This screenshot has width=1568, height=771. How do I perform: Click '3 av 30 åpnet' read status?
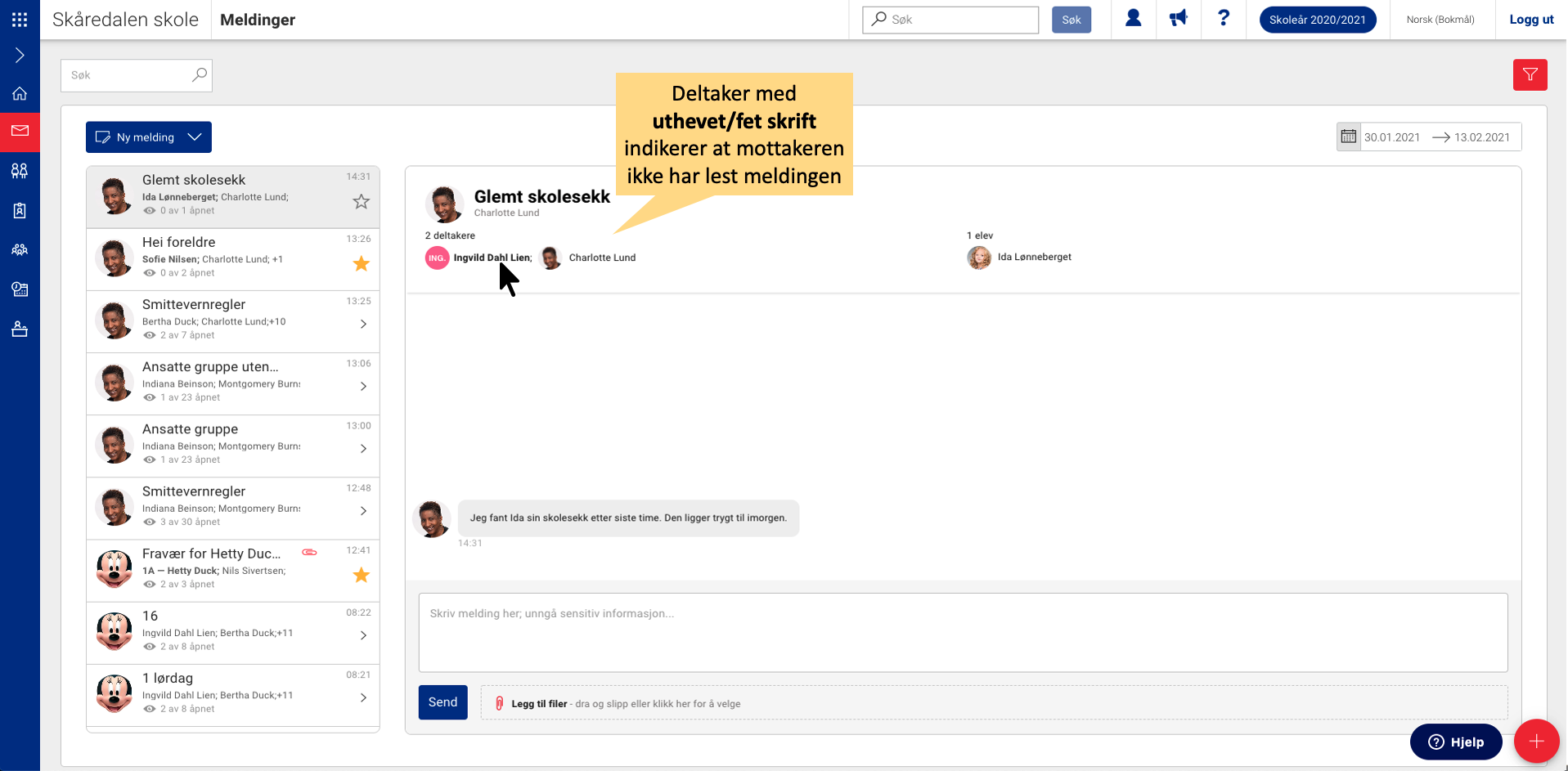point(190,522)
